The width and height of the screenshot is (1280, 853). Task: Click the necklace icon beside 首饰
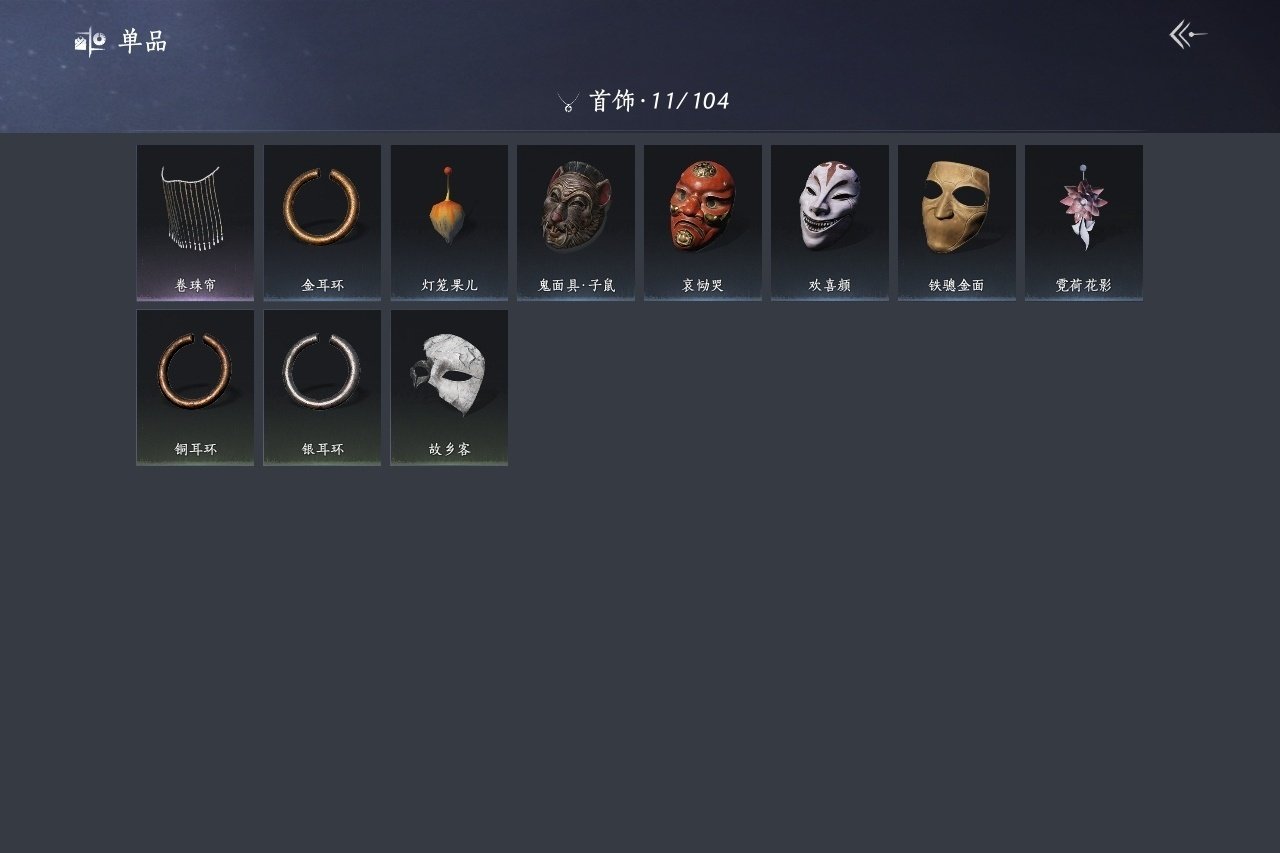coord(568,102)
